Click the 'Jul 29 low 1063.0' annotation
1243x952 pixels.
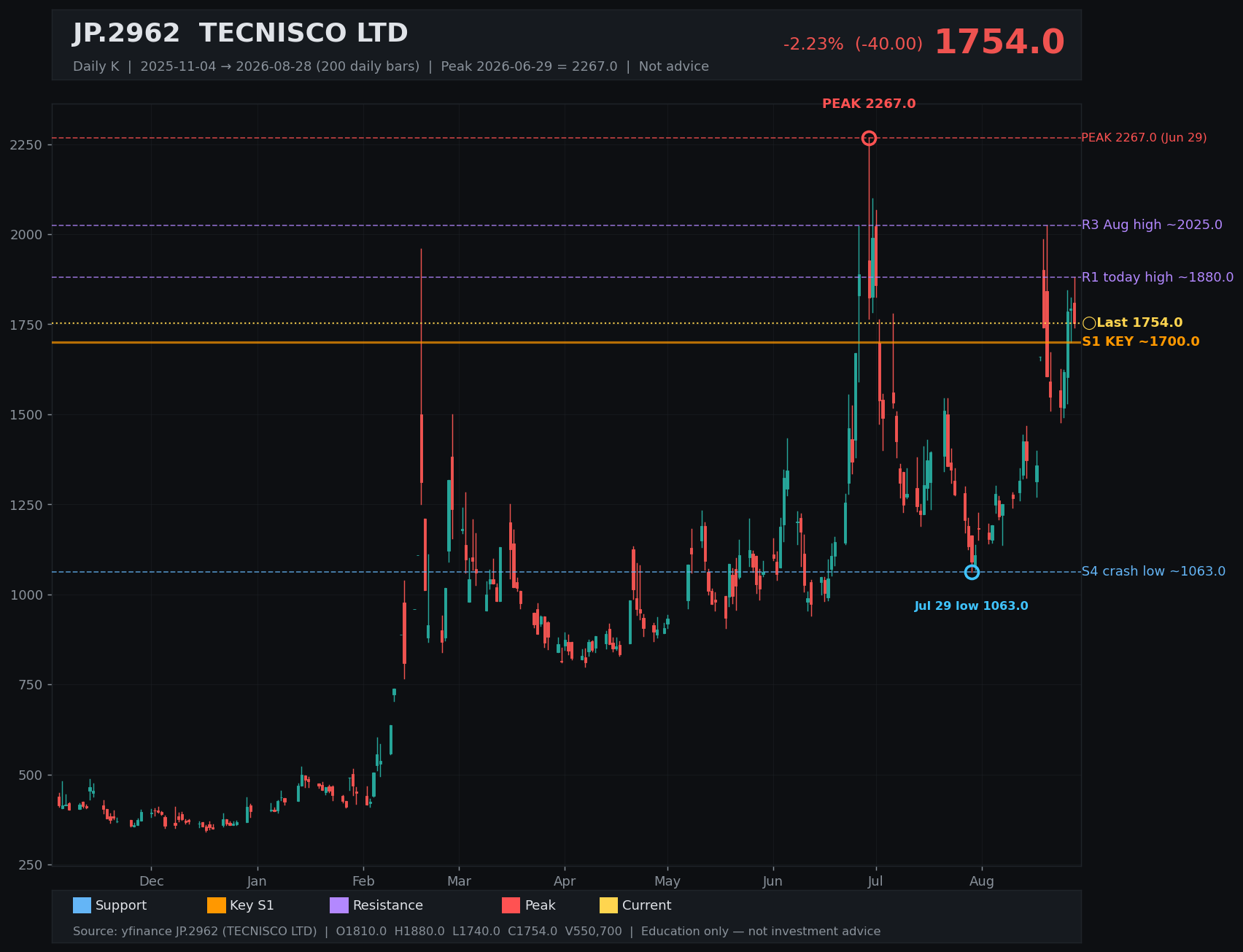972,606
